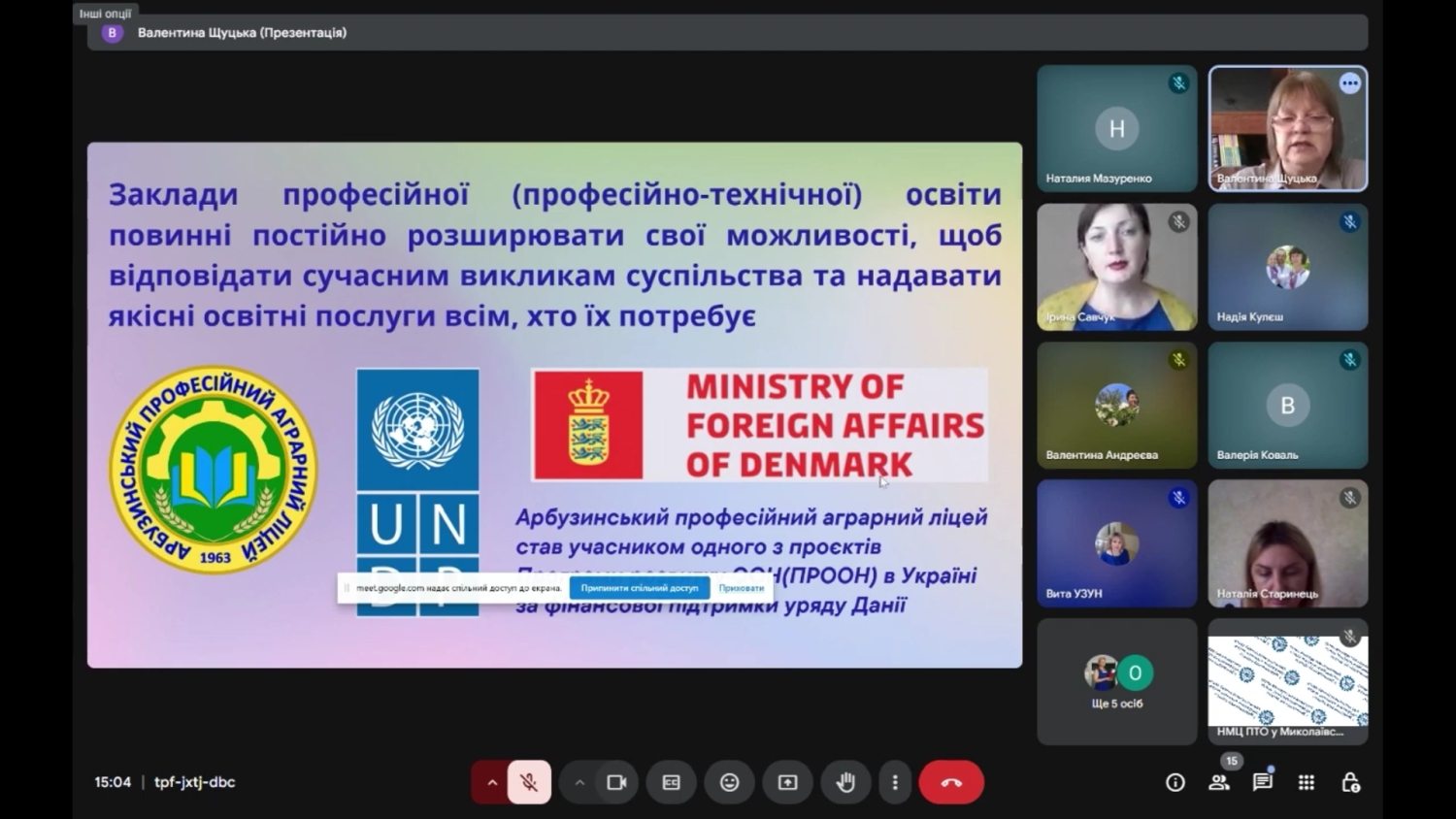This screenshot has width=1456, height=819.
Task: Click Припинити спільний доступ button
Action: (x=640, y=588)
